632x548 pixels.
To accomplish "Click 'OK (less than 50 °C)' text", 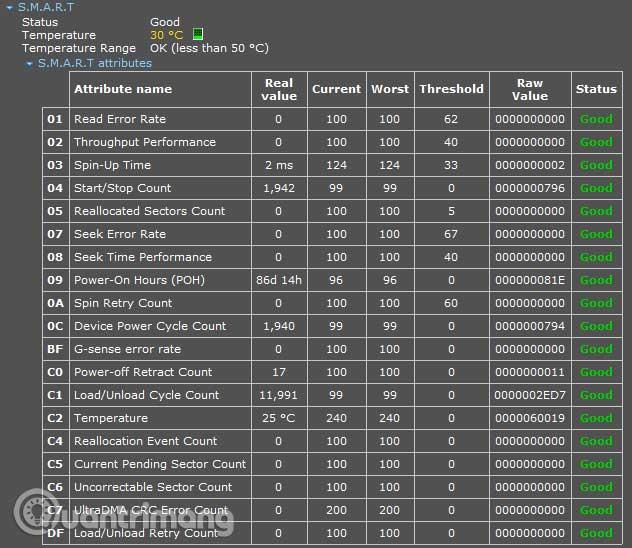I will click(209, 48).
